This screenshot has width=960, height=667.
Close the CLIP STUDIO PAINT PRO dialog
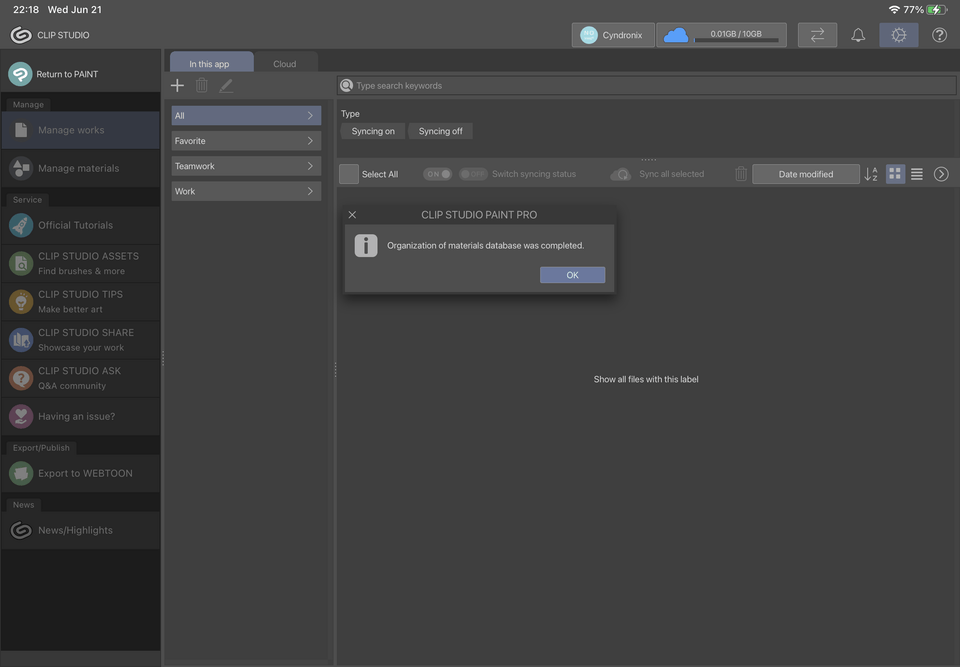(x=352, y=215)
